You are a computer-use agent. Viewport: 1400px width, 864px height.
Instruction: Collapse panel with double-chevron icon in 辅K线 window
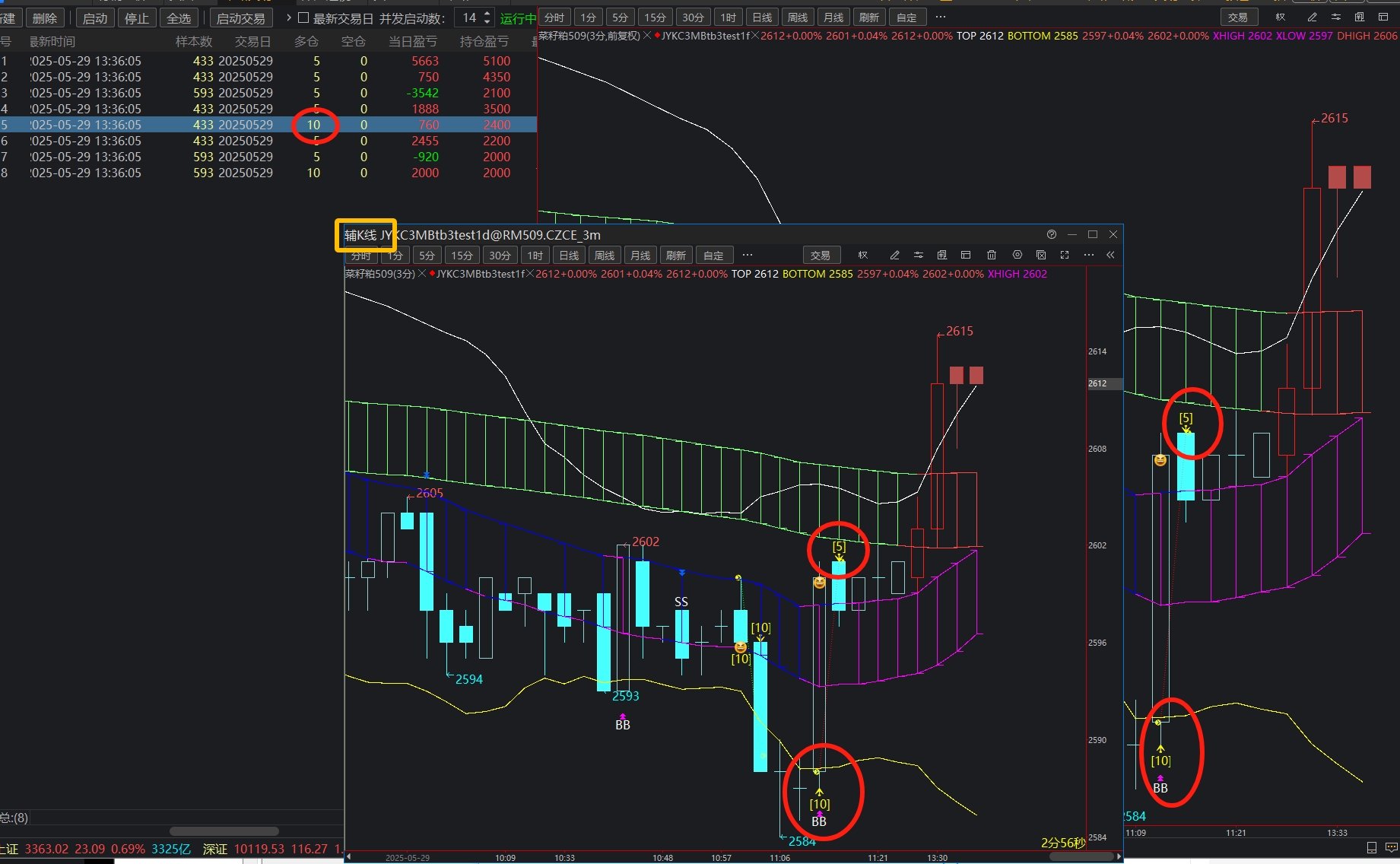1110,256
